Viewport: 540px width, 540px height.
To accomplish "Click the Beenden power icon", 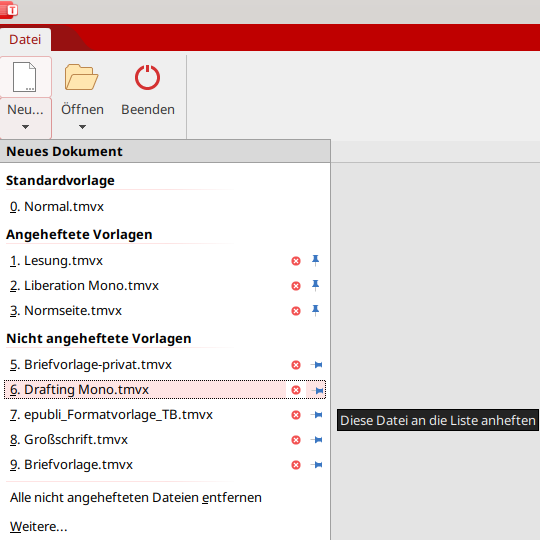I will click(x=147, y=77).
